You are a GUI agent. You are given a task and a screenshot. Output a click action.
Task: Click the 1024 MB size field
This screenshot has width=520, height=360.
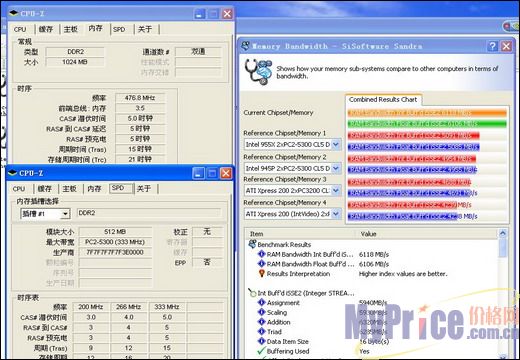coord(75,62)
